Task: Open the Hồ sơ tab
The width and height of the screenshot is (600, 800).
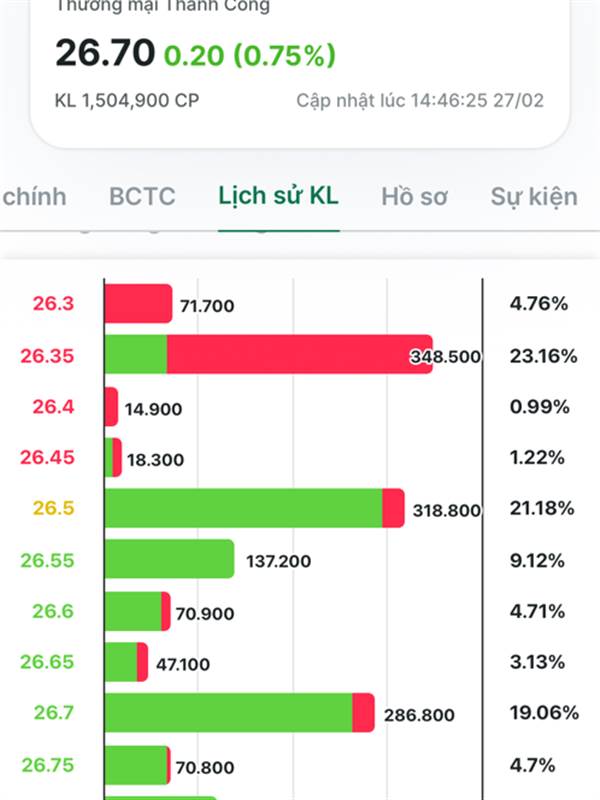Action: (x=414, y=196)
